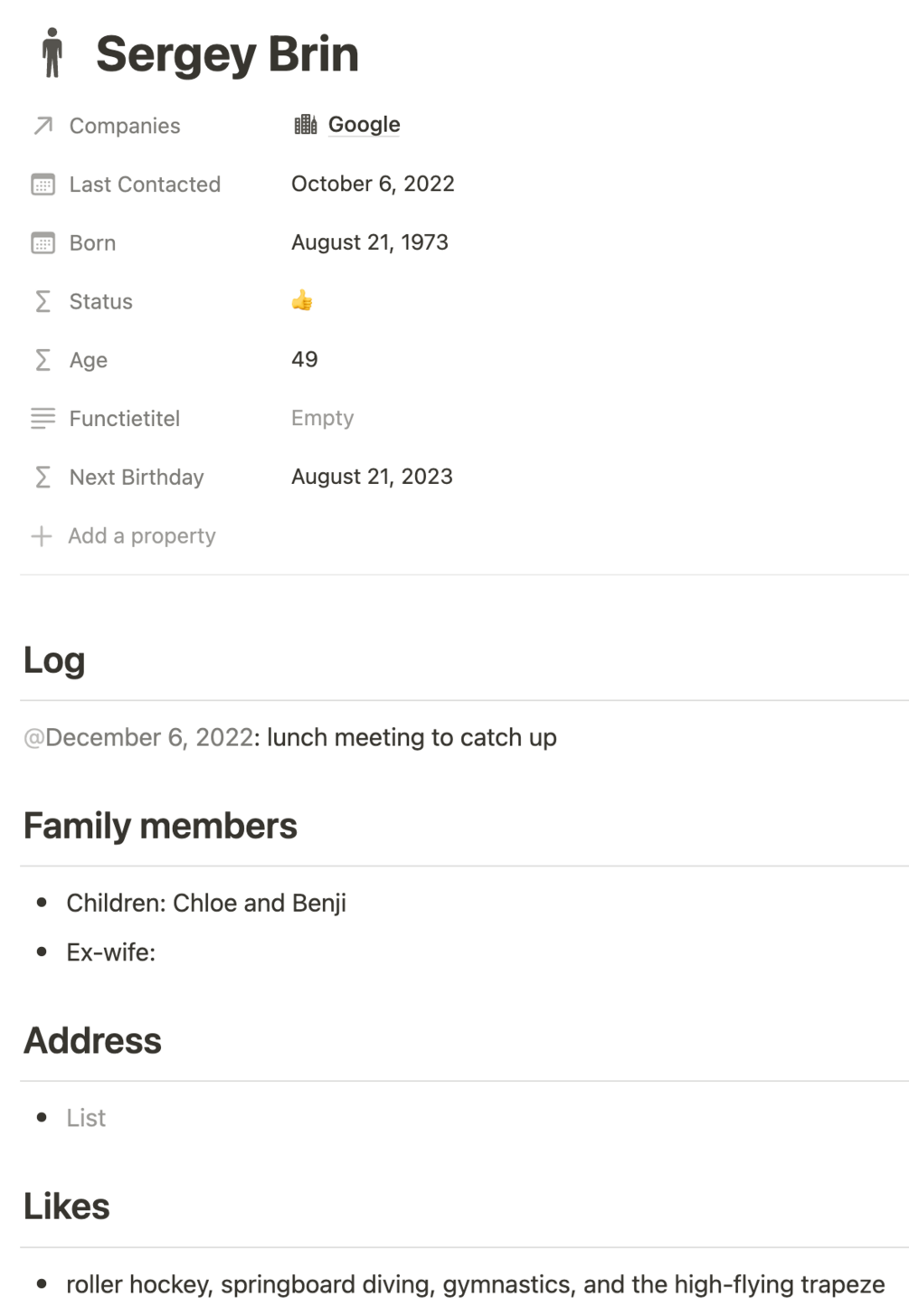Click the Sergey Brin page title
This screenshot has height=1316, width=909.
pyautogui.click(x=227, y=54)
